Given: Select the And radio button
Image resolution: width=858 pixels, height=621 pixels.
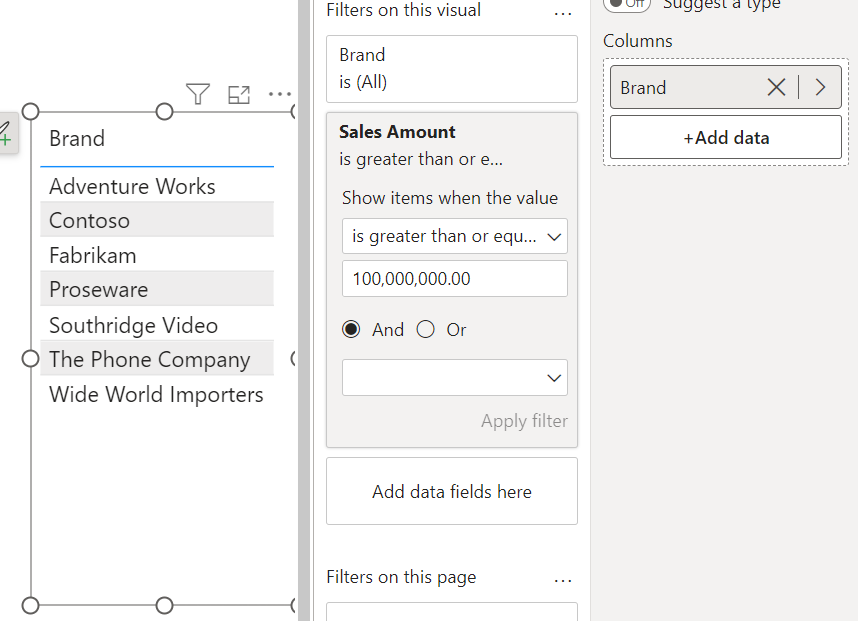Looking at the screenshot, I should (x=351, y=329).
